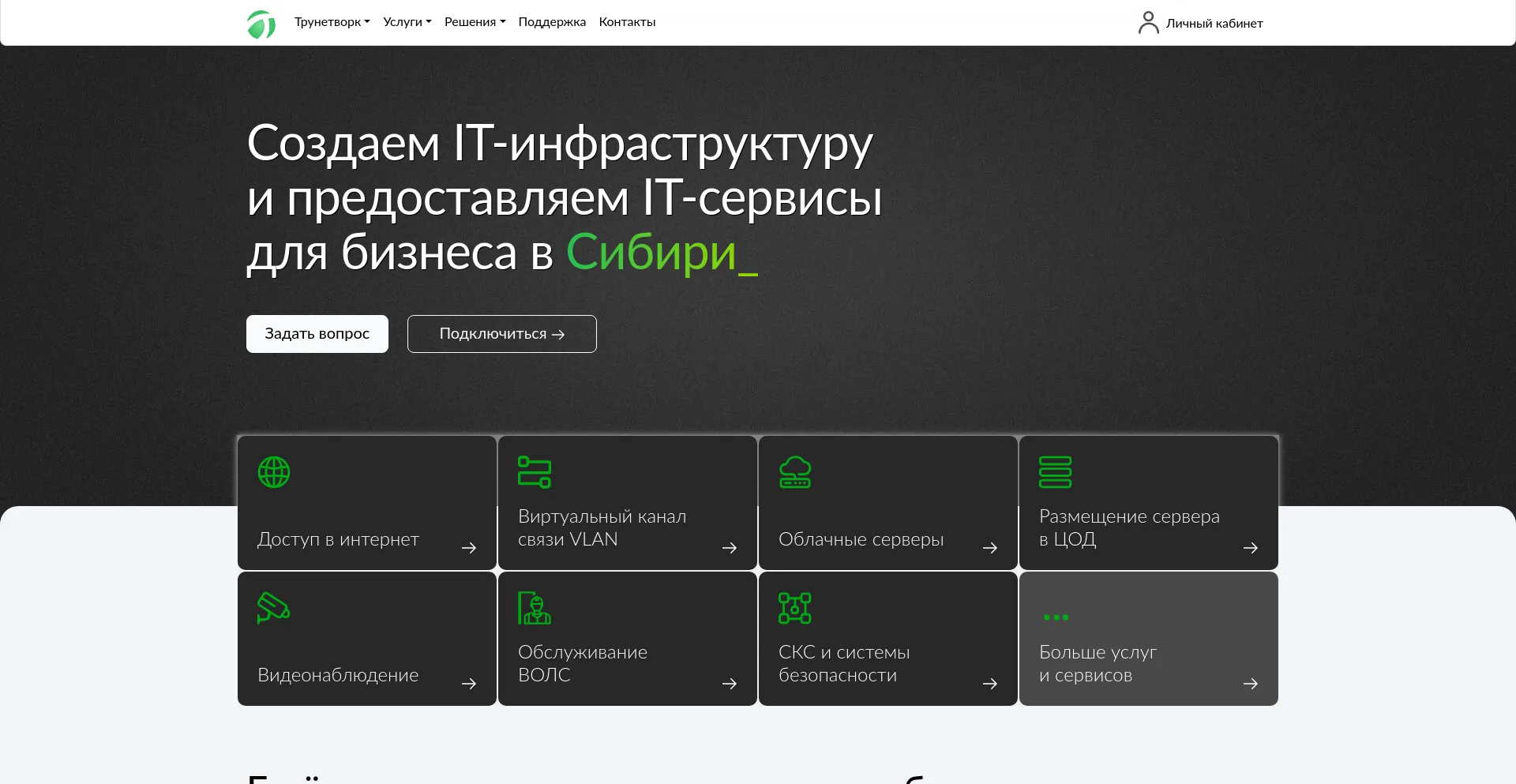This screenshot has width=1516, height=784.
Task: Click arrow on Обслуживание ВОЛС card
Action: 730,684
